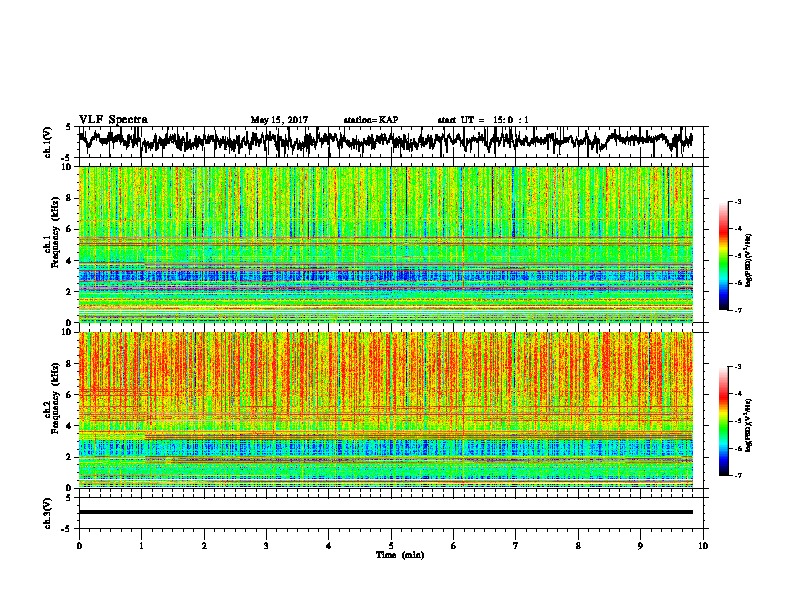Click the "8" frequency tick of ch.1 spectrogram
The height and width of the screenshot is (612, 792).
[x=71, y=198]
